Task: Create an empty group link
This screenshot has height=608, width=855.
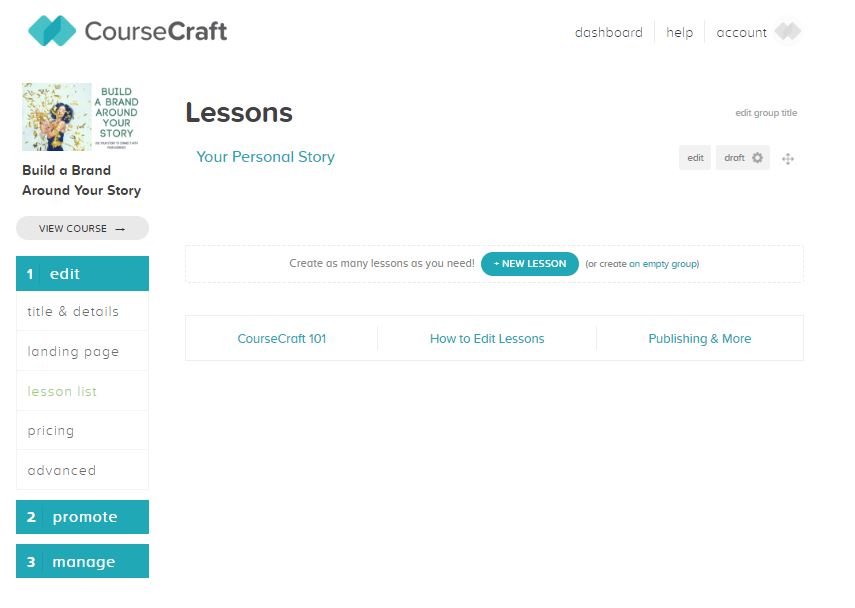Action: pyautogui.click(x=664, y=264)
